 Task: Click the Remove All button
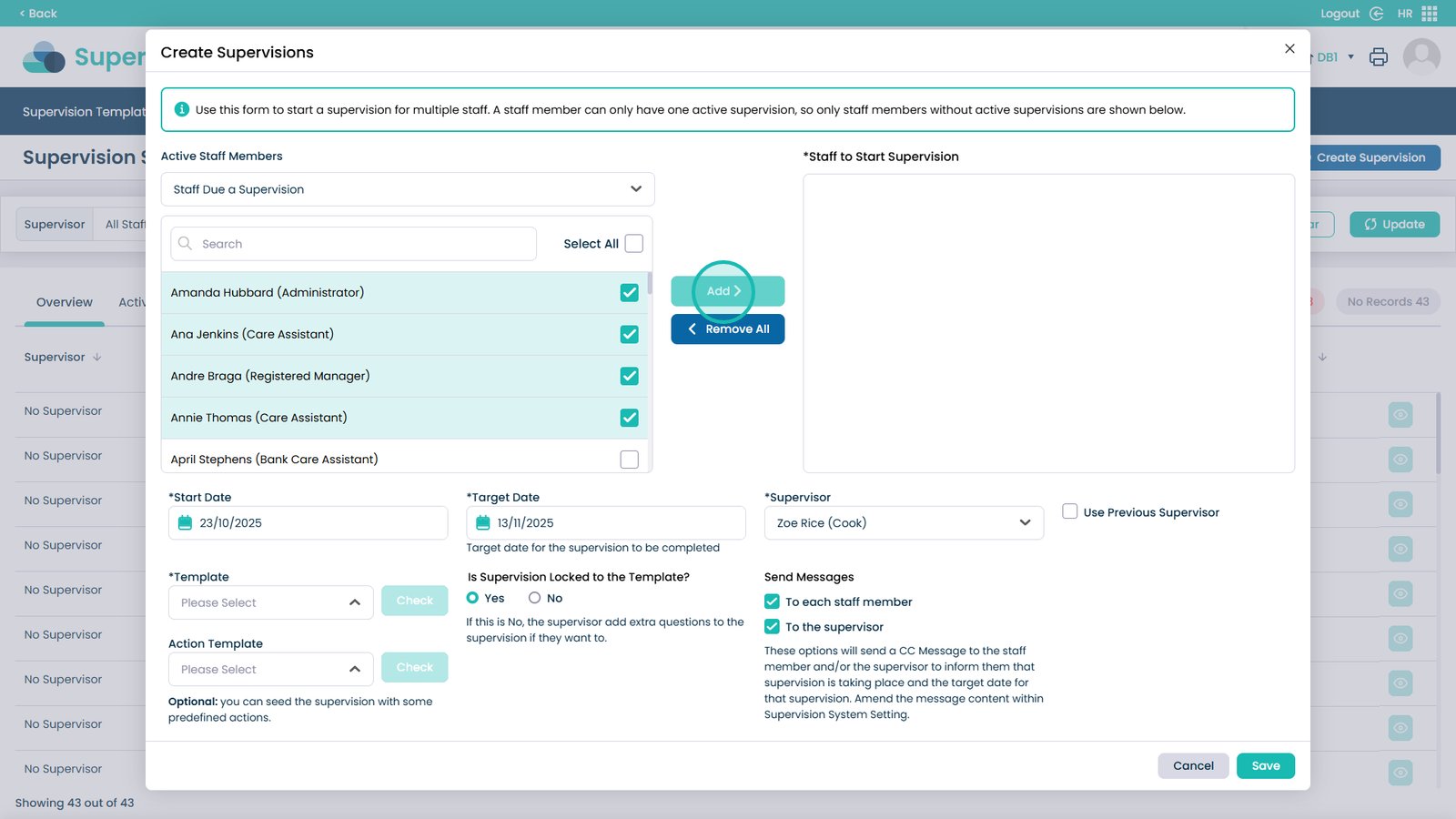(727, 329)
